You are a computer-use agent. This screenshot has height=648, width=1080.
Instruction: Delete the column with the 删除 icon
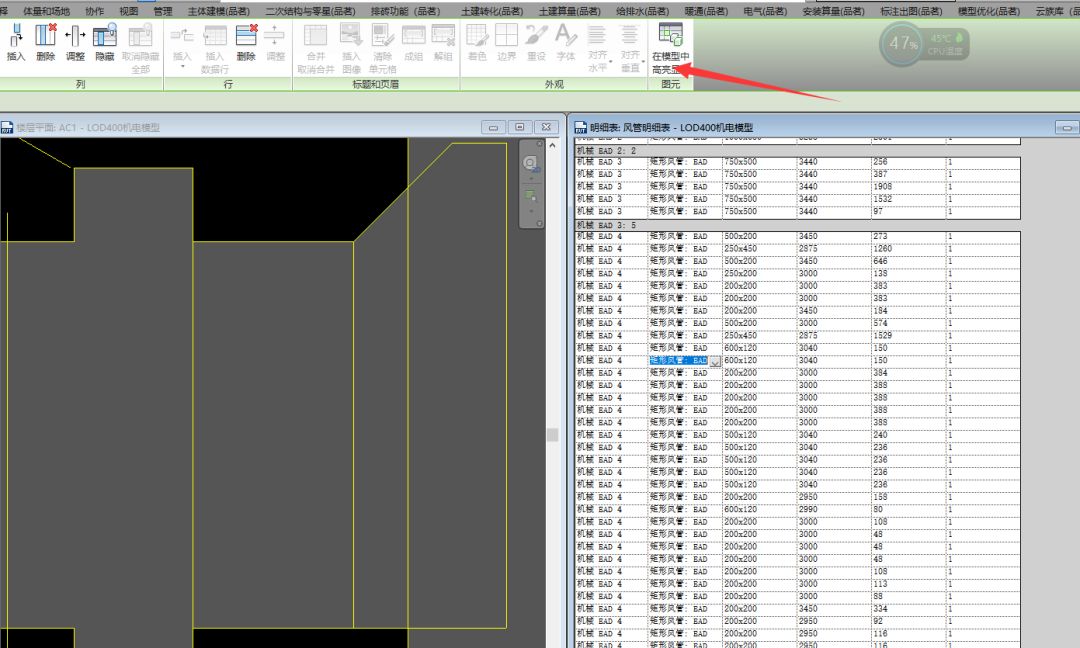coord(45,41)
